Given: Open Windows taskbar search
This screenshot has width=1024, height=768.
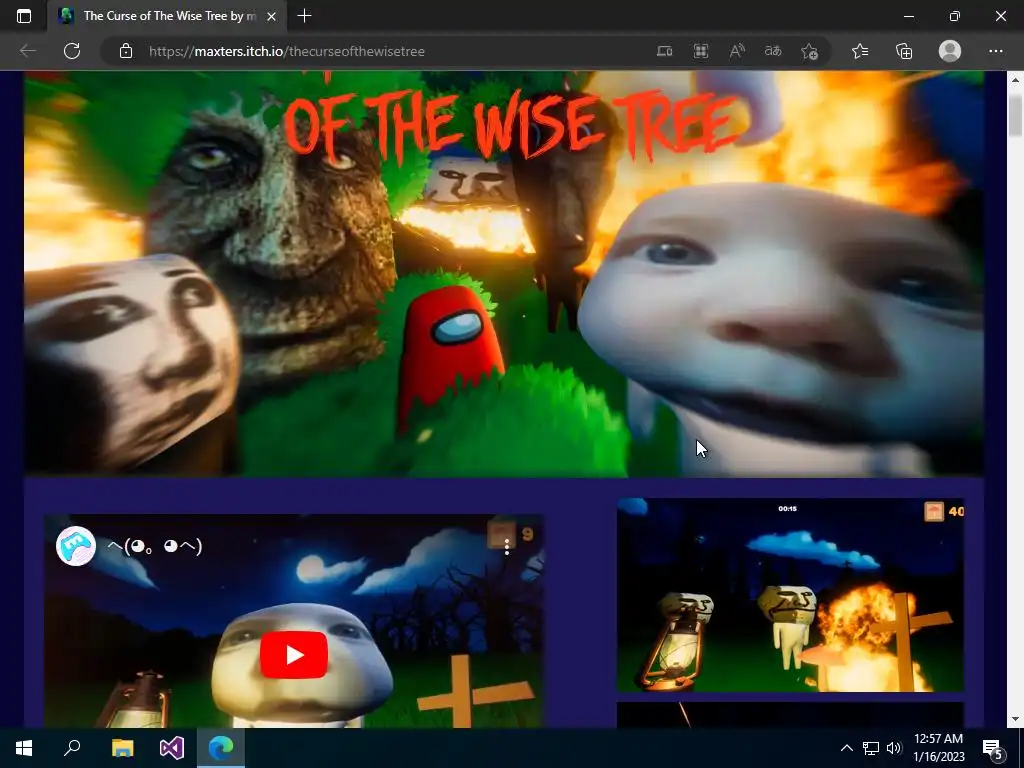Looking at the screenshot, I should [x=72, y=748].
